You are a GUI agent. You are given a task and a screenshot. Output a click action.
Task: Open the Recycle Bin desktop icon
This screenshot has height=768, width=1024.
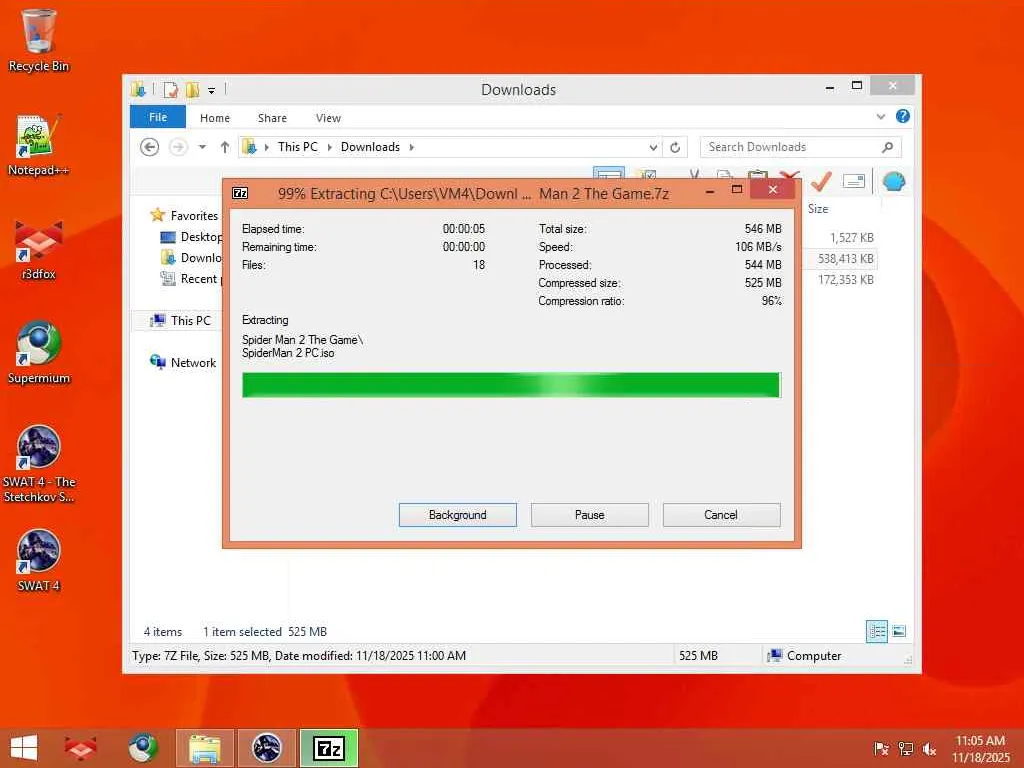(39, 40)
